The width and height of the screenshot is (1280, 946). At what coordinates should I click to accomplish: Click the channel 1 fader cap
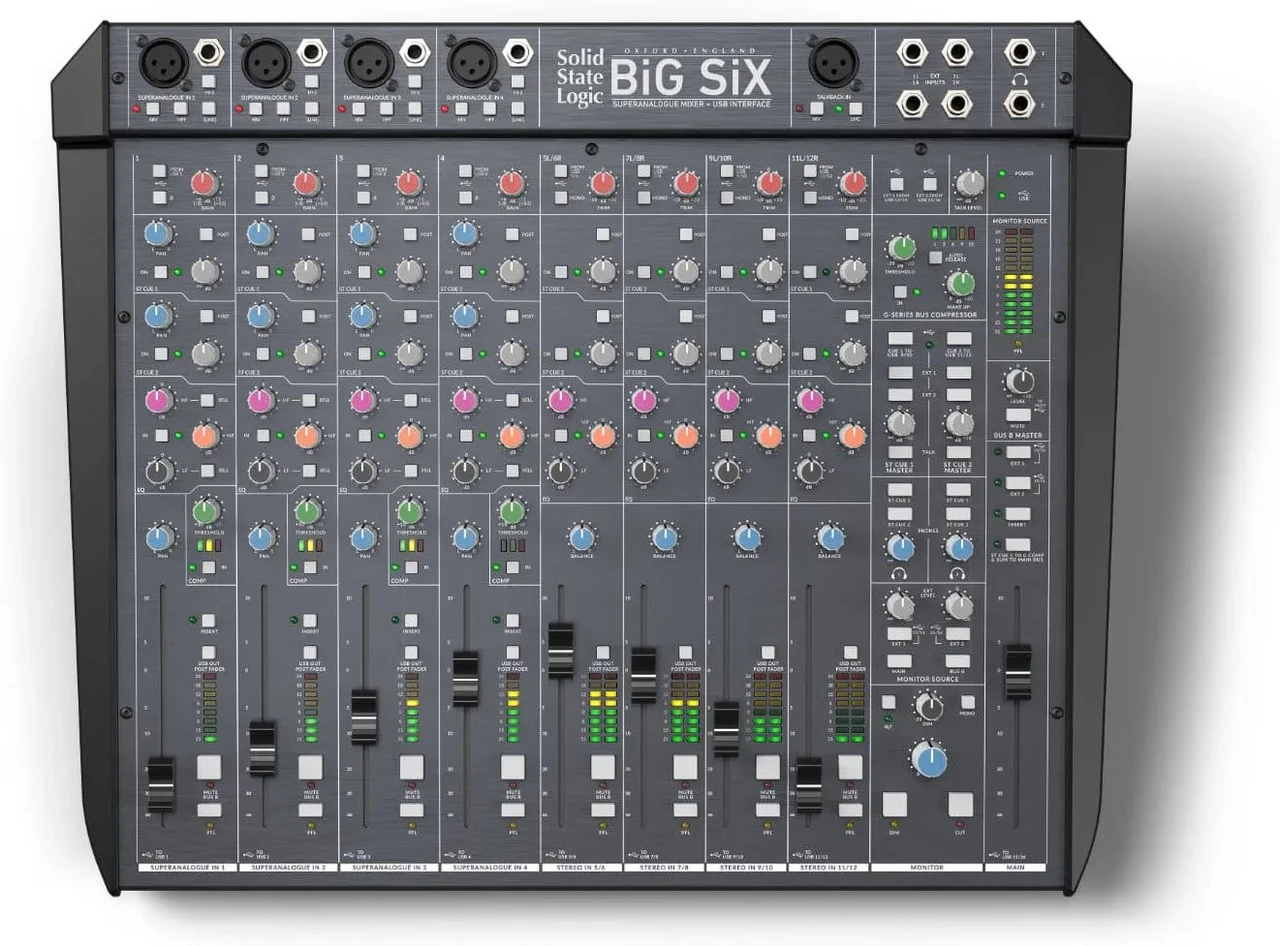coord(160,785)
